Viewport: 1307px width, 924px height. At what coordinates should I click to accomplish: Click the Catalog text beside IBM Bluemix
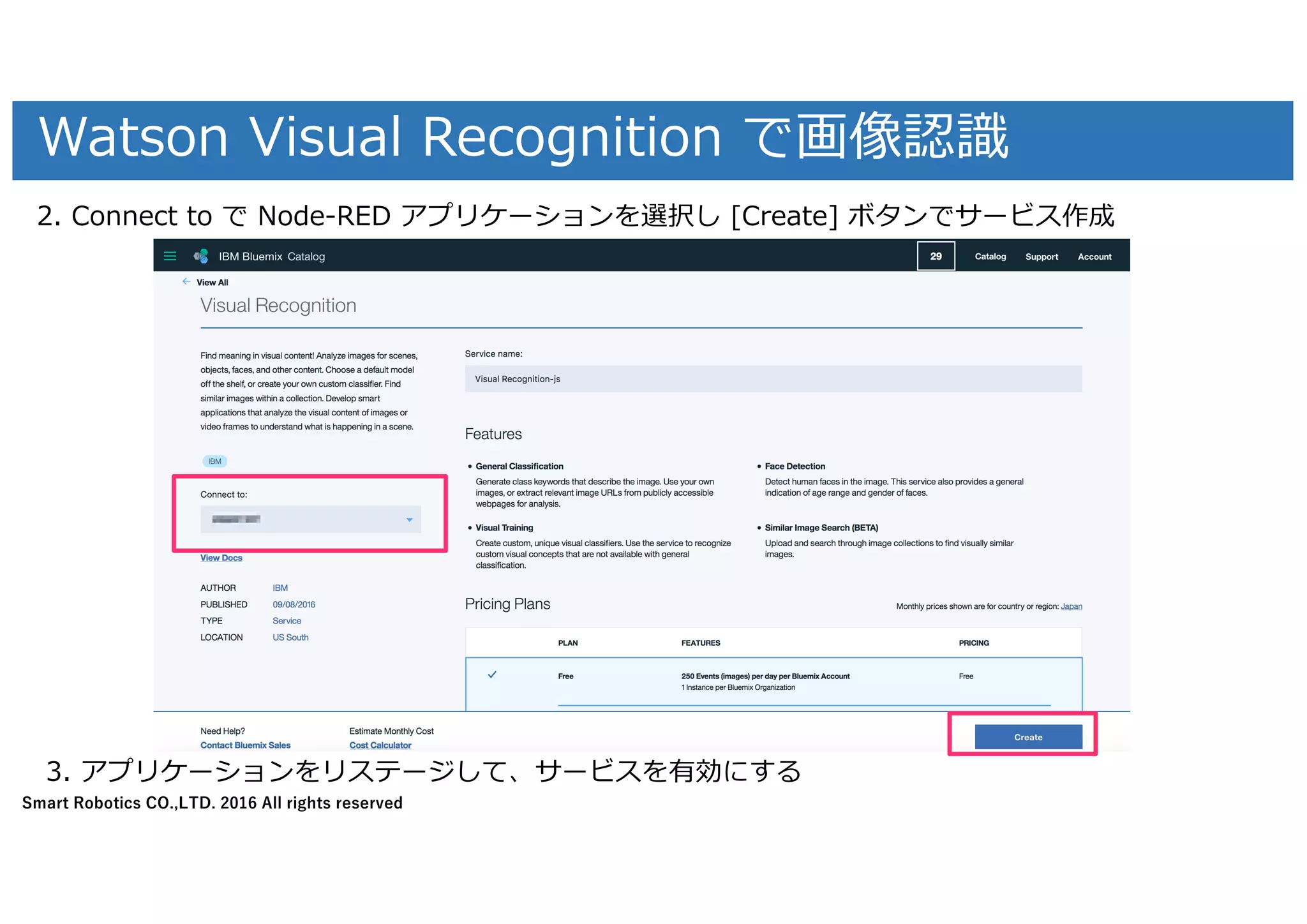point(306,257)
